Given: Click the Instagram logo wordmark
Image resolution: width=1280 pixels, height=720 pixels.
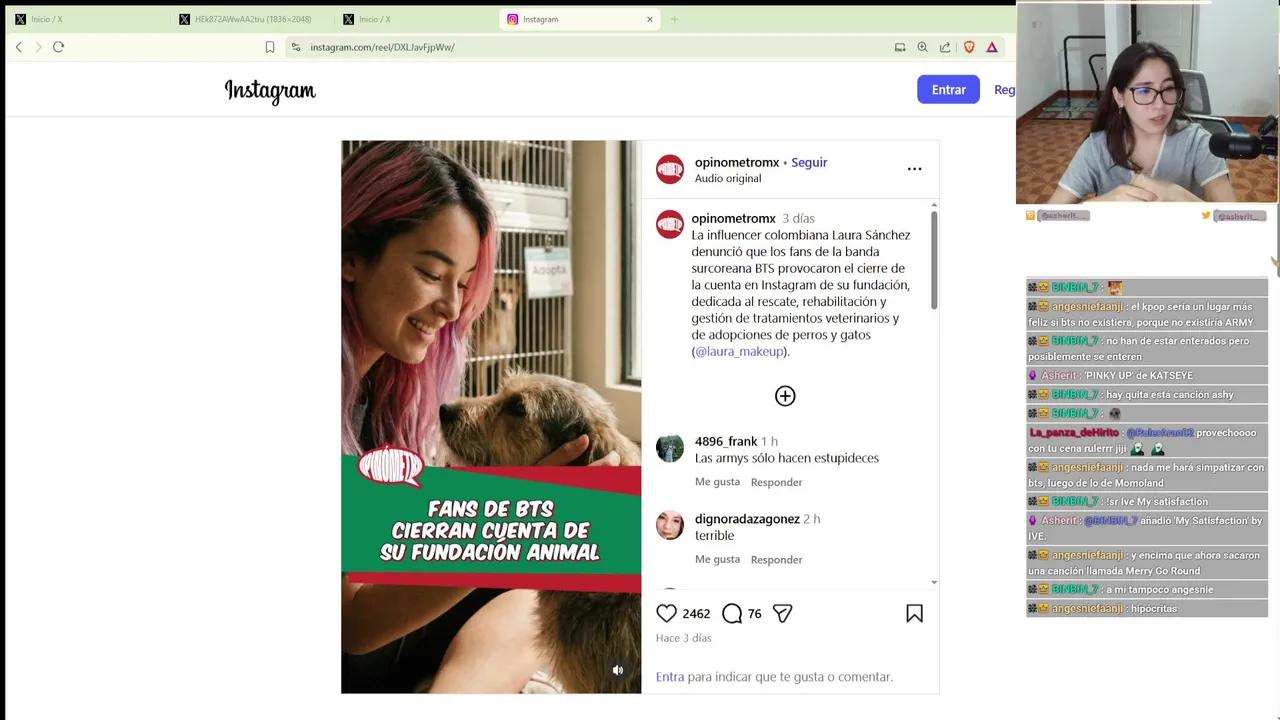Looking at the screenshot, I should pos(270,91).
